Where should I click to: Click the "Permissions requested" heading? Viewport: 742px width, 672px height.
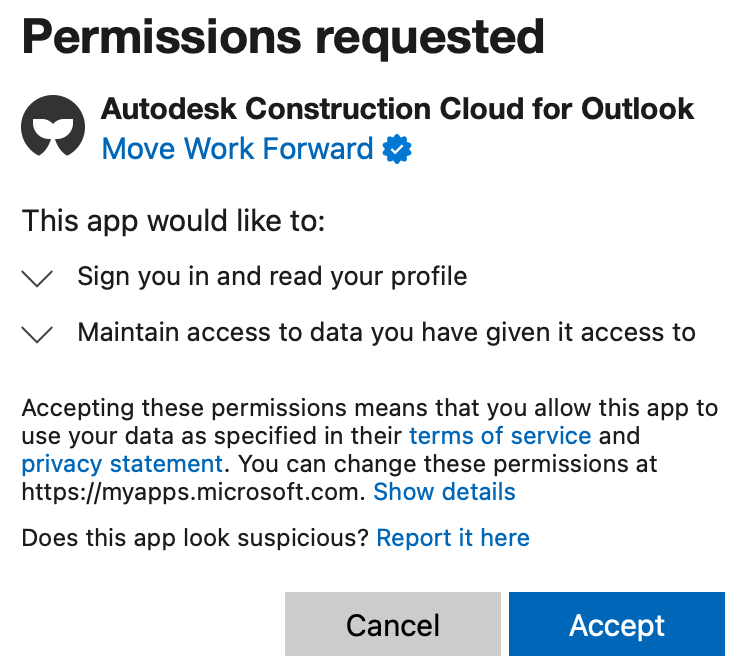[283, 38]
